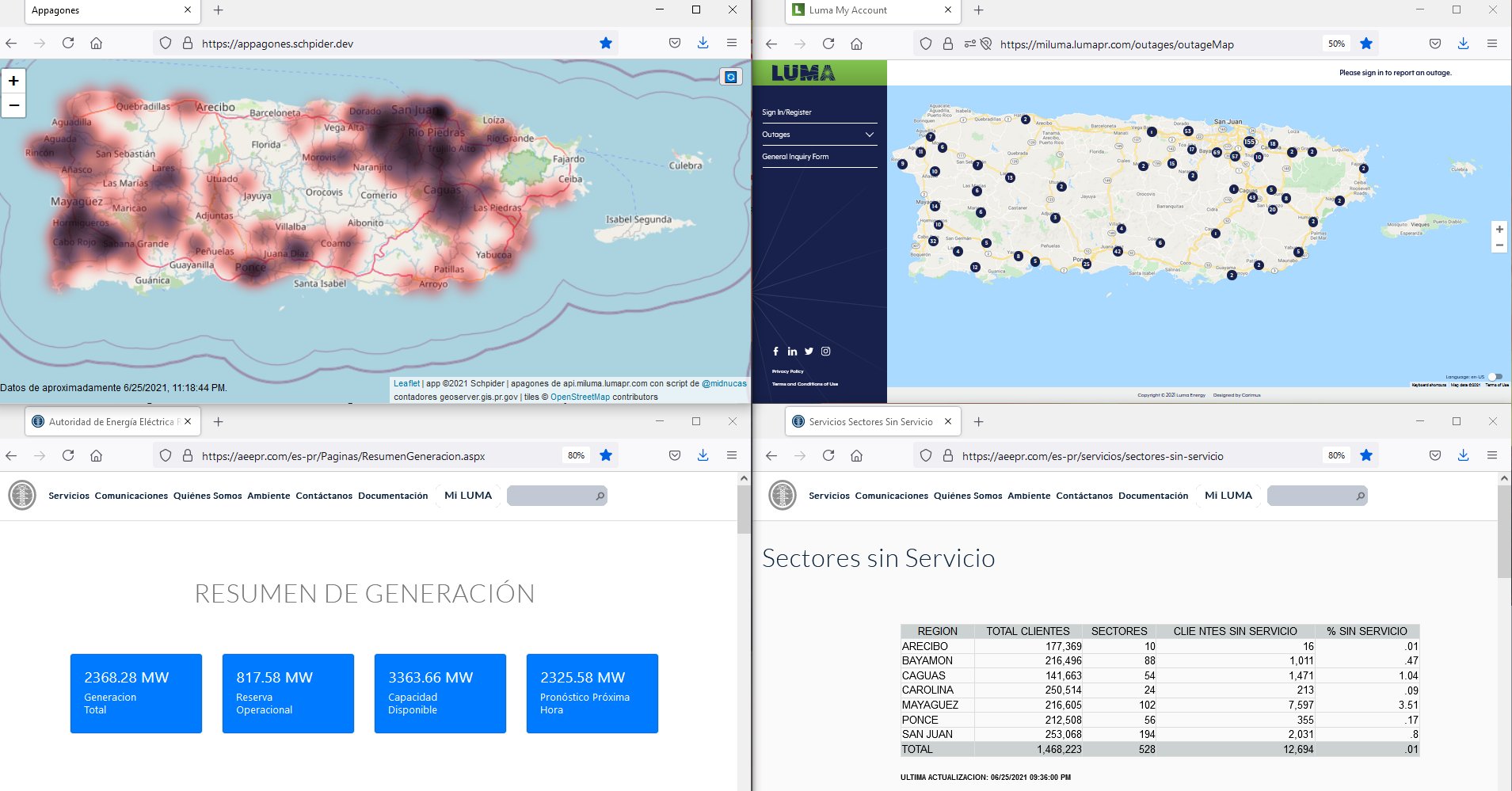Open Servicios menu on Resumen de Generación page

click(69, 496)
